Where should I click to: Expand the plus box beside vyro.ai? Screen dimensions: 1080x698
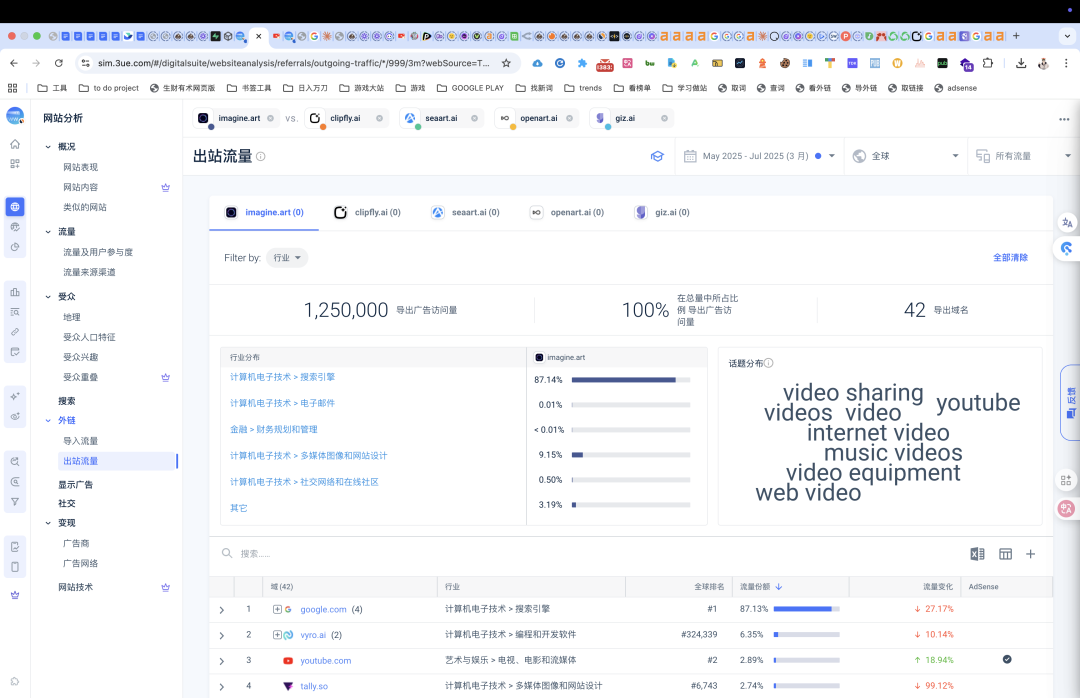click(x=277, y=635)
